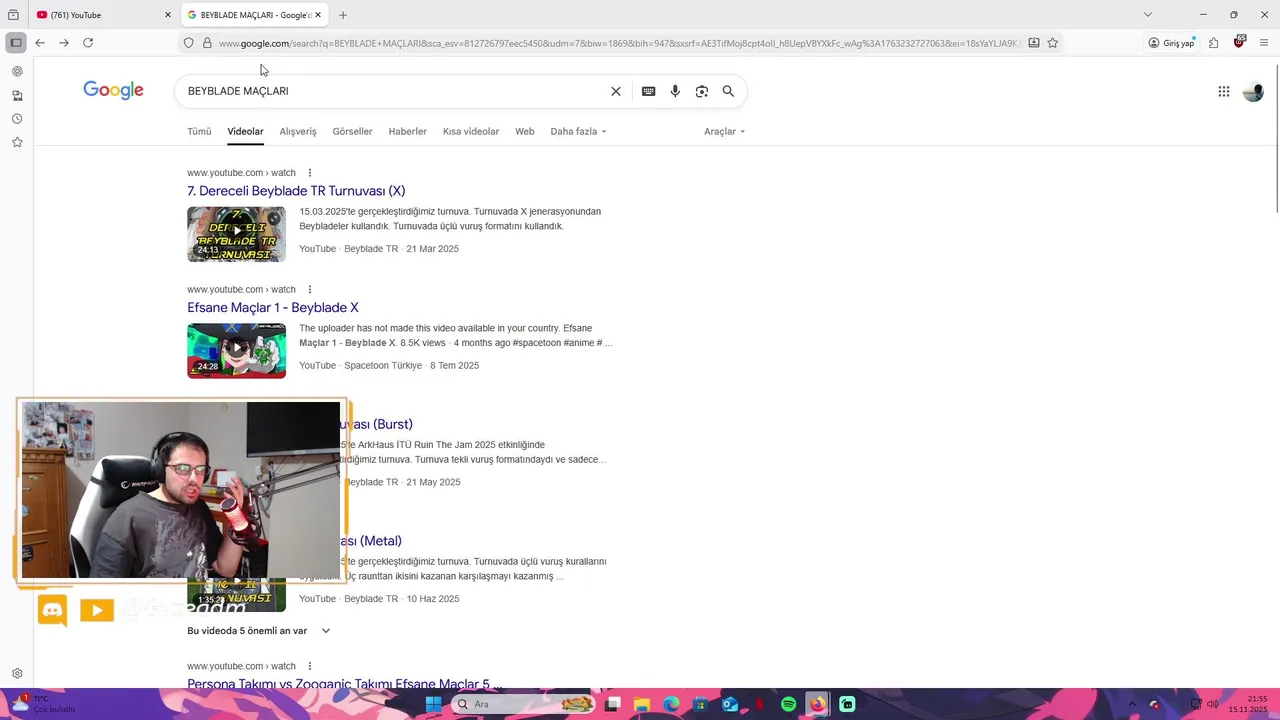1280x720 pixels.
Task: Reload the current page
Action: 88,43
